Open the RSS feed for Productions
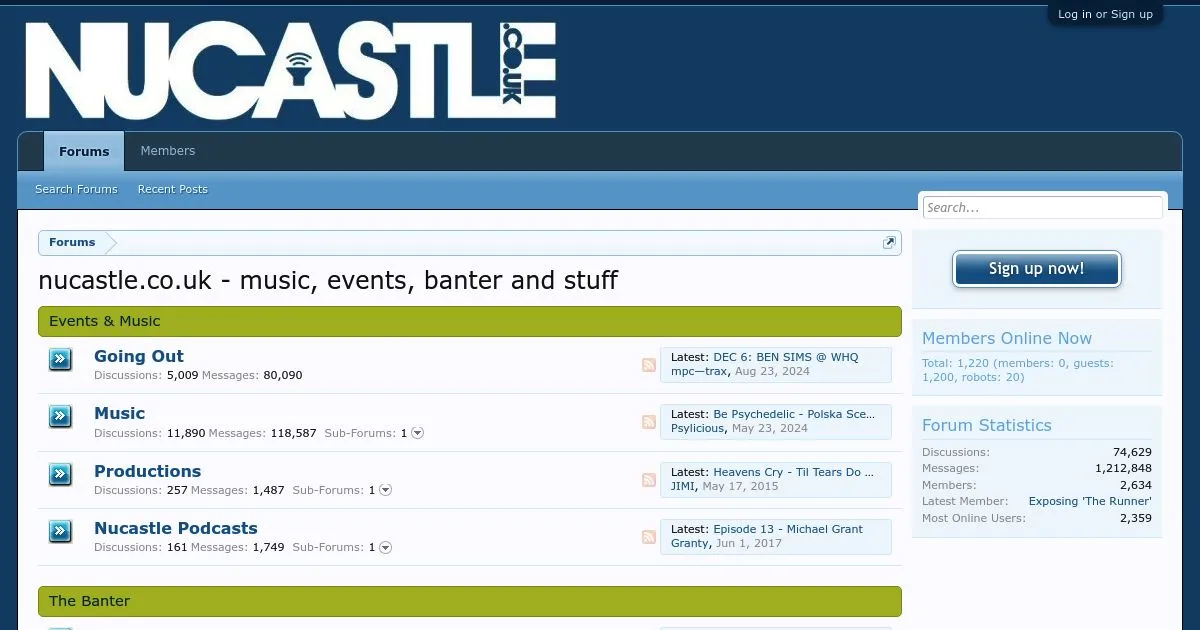 pyautogui.click(x=649, y=480)
